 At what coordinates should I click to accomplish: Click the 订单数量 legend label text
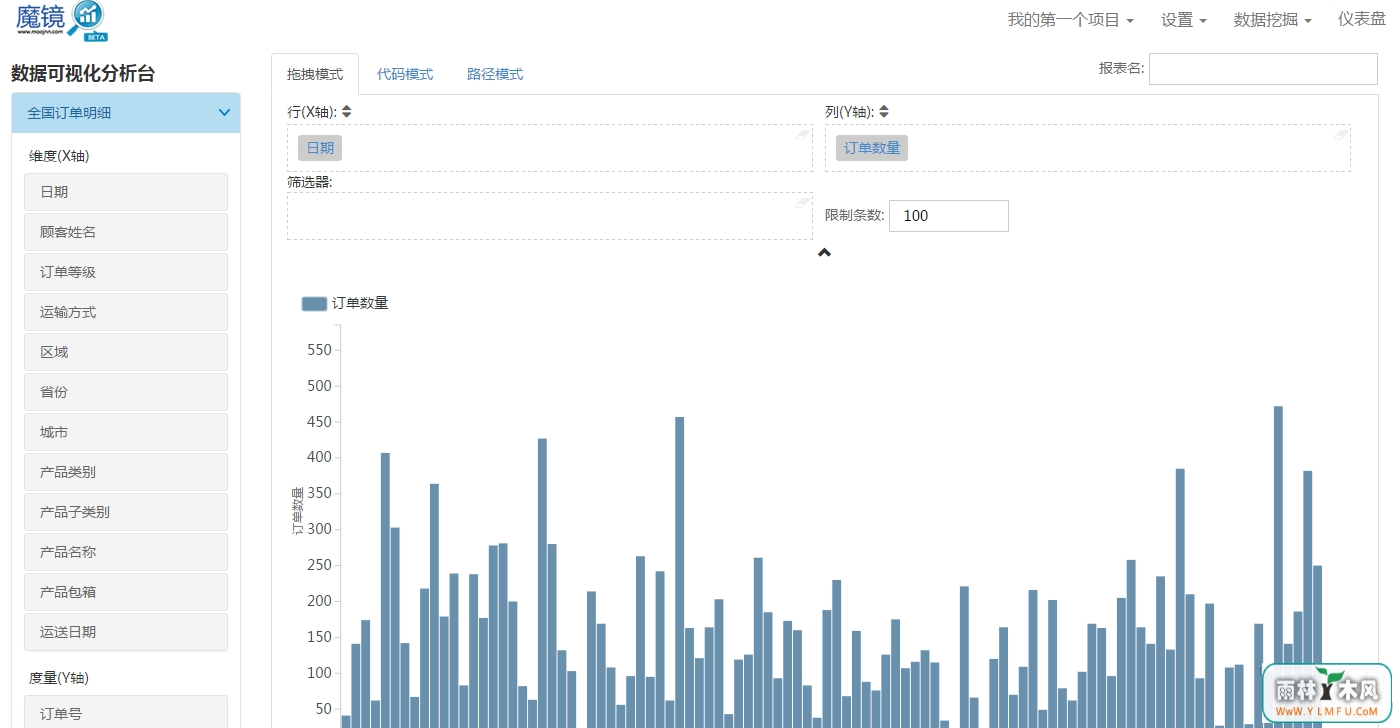360,303
